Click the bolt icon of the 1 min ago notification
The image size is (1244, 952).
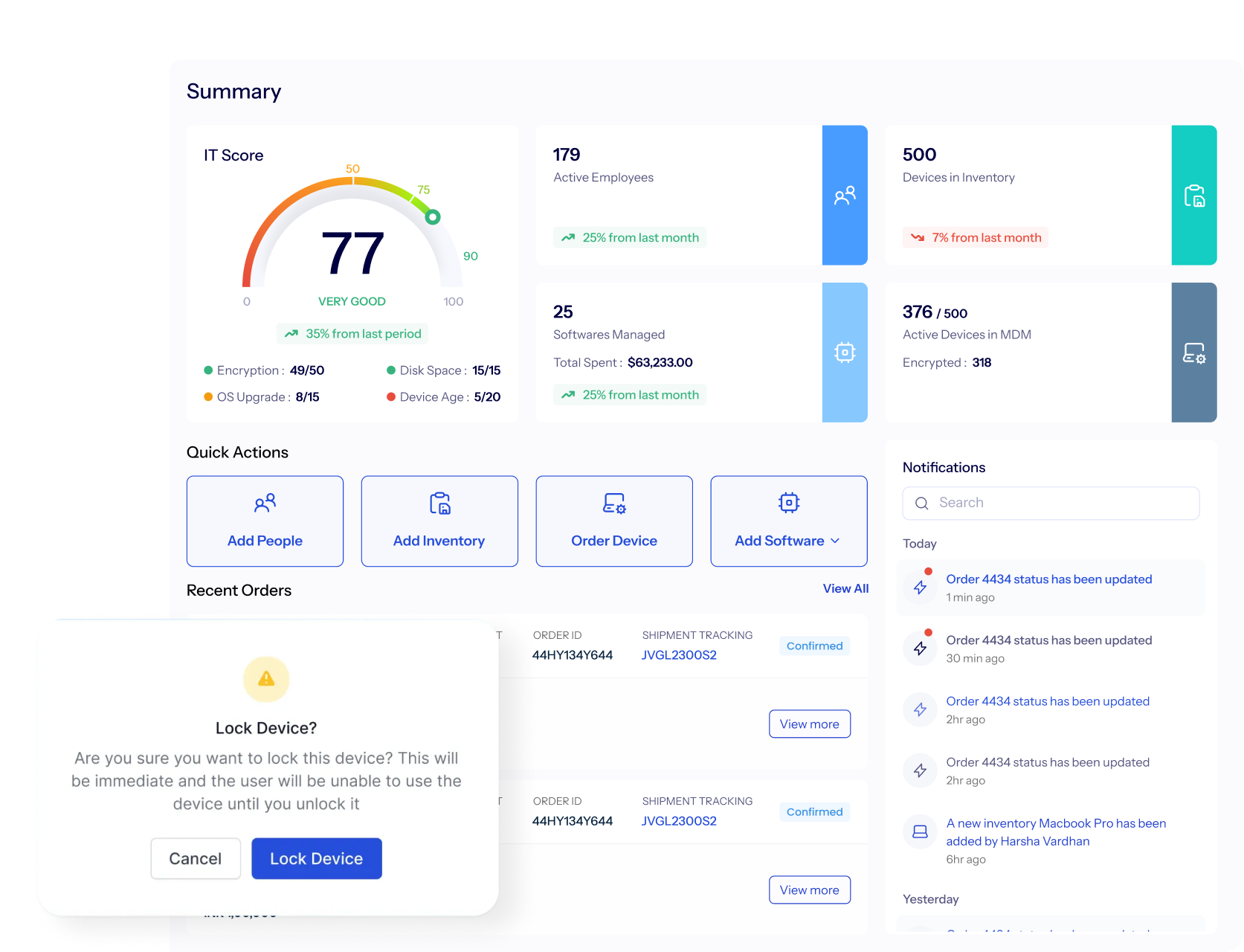pyautogui.click(x=920, y=588)
